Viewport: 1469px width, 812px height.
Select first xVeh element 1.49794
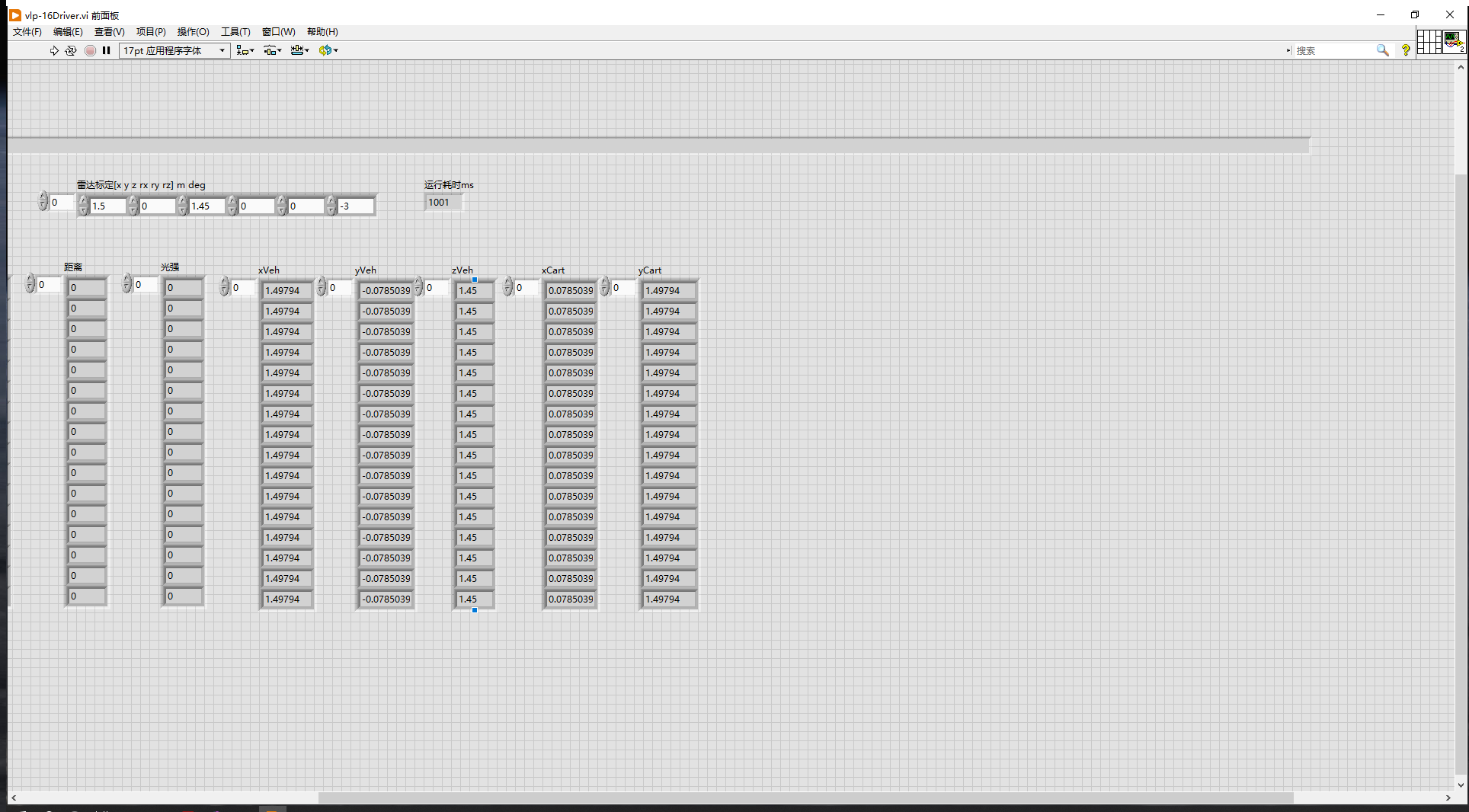286,290
